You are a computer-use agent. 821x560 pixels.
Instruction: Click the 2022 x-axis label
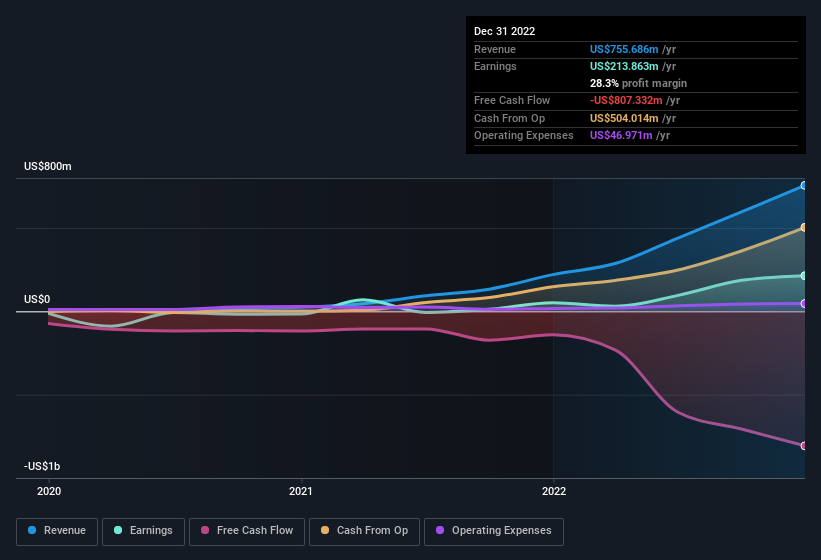pyautogui.click(x=554, y=491)
